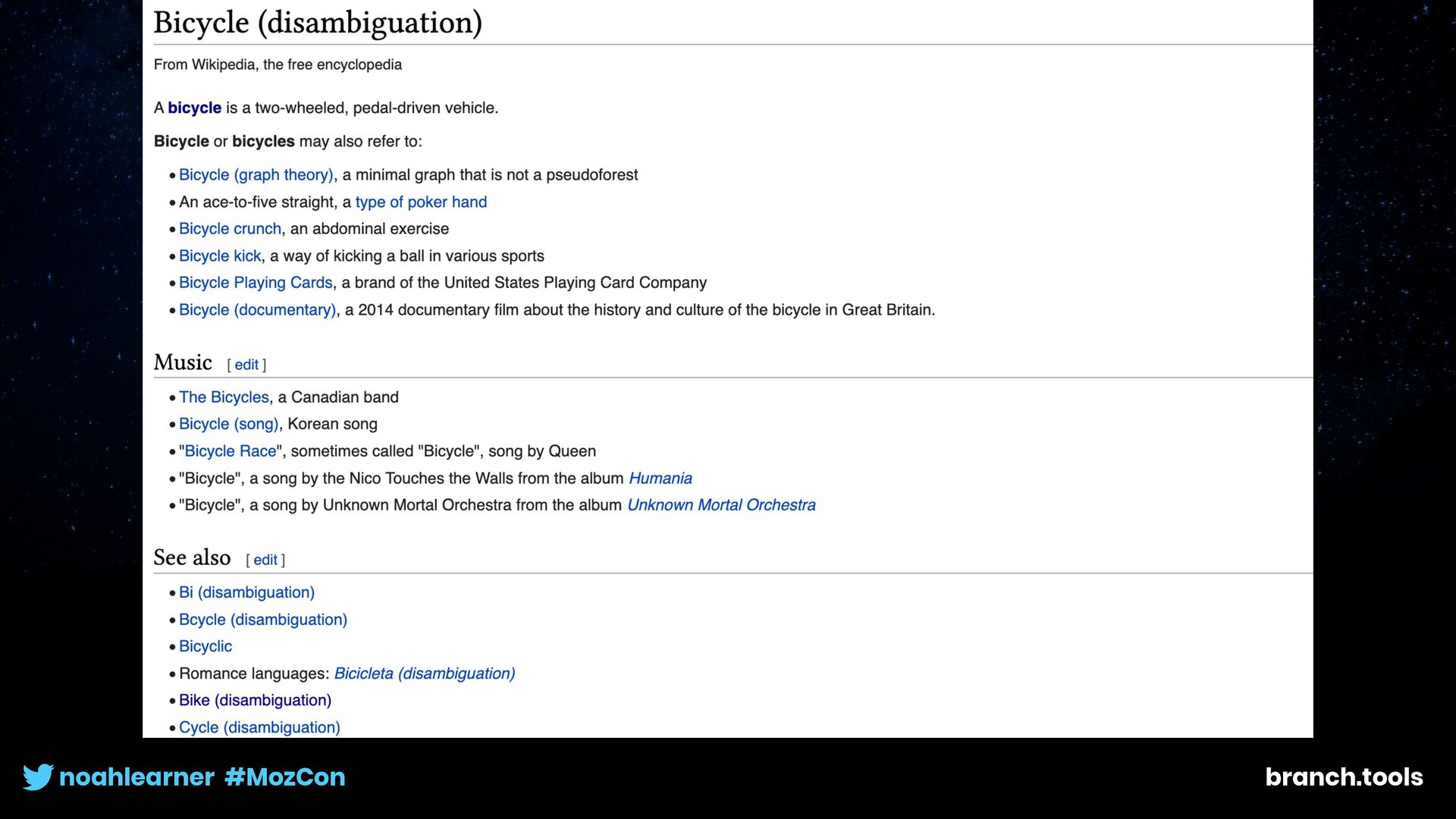Open the Bicycle crunch article
Viewport: 1456px width, 819px height.
click(230, 229)
